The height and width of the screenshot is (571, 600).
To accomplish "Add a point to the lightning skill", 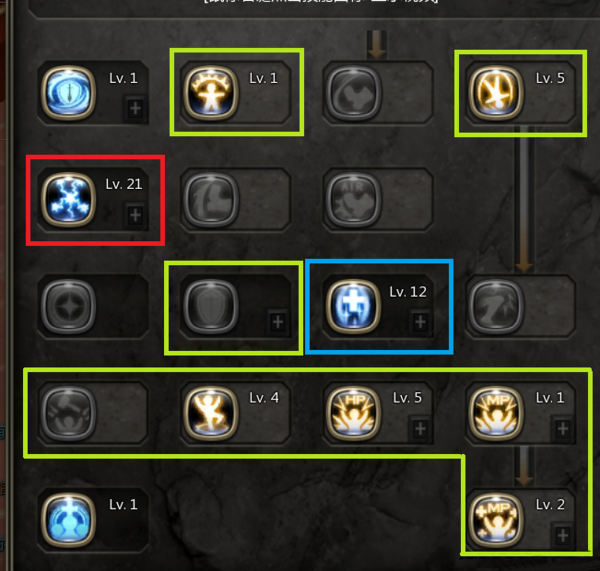I will point(135,215).
